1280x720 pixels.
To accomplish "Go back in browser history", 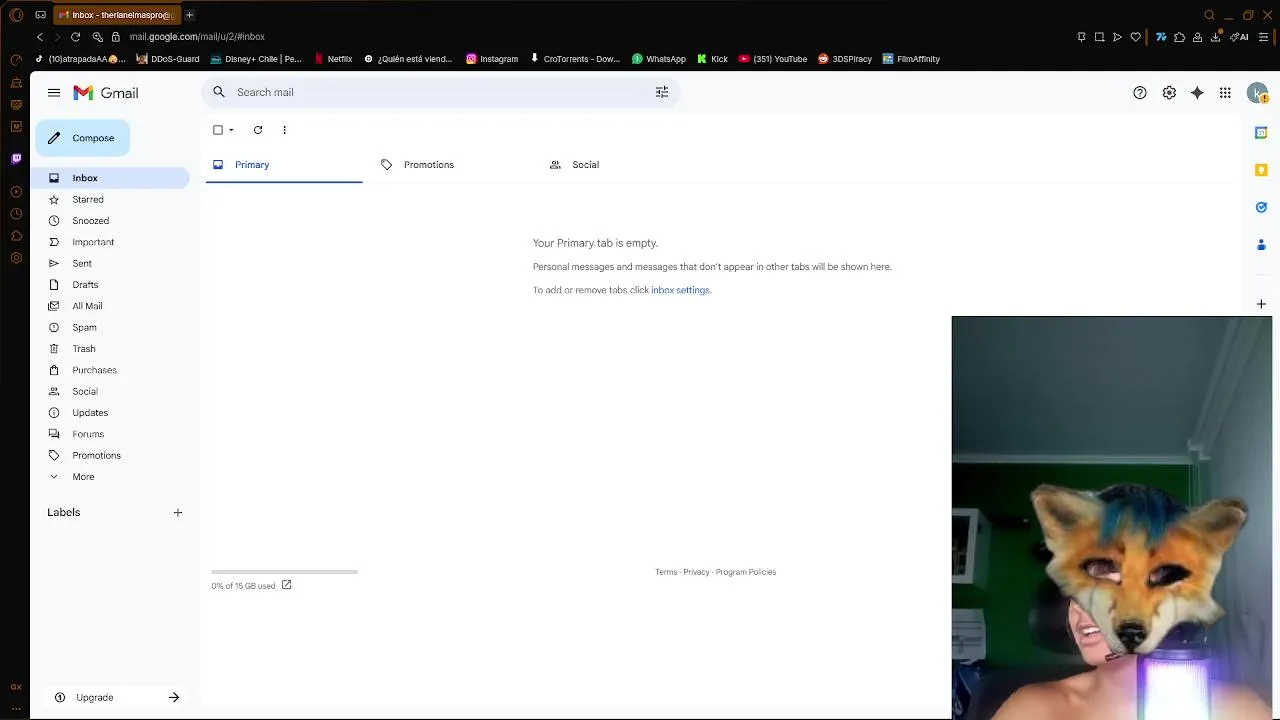I will (x=40, y=37).
